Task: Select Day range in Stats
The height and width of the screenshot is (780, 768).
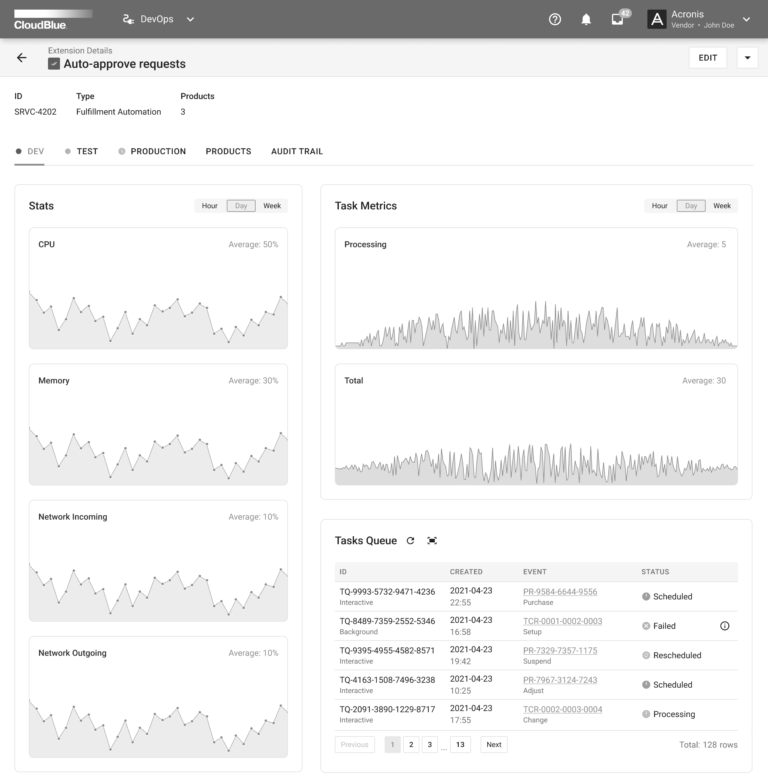Action: [241, 206]
